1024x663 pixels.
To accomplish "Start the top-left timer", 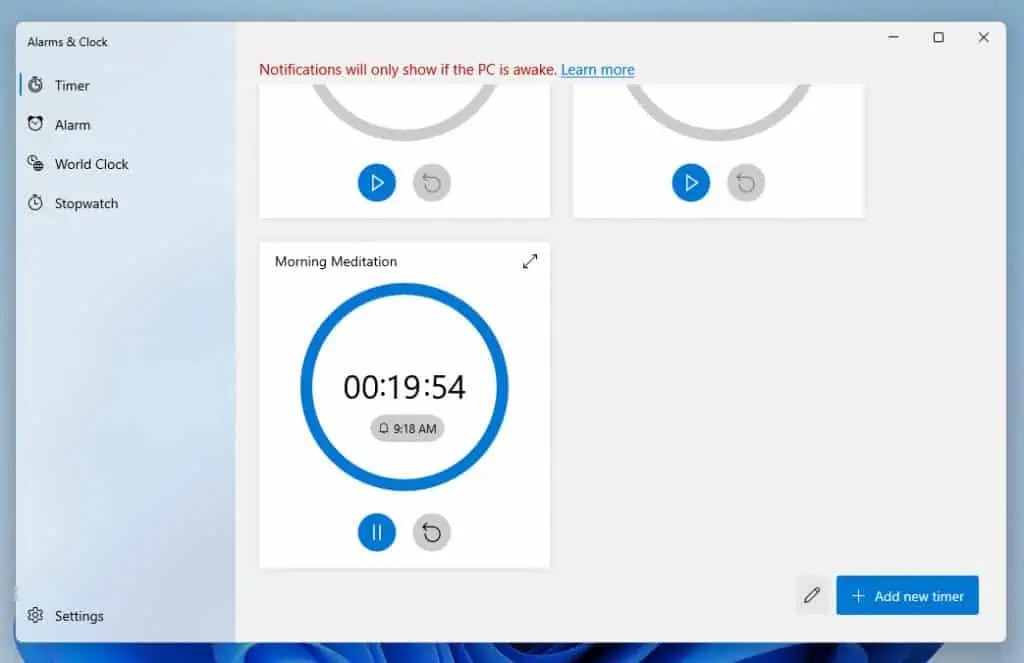I will click(x=377, y=183).
